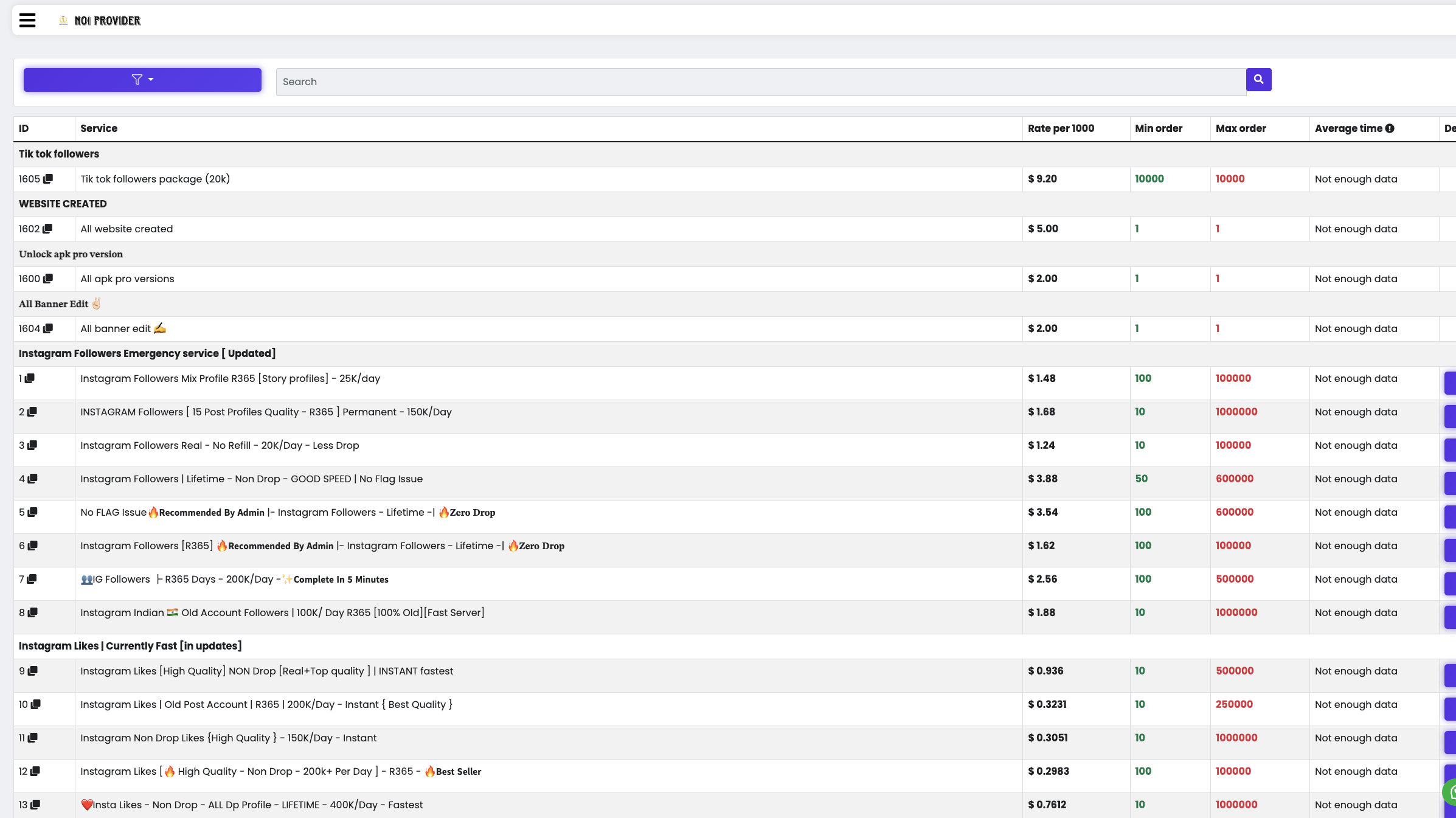Screen dimensions: 1456x818
Task: Click the Rate per 1000 column header
Action: click(1061, 128)
